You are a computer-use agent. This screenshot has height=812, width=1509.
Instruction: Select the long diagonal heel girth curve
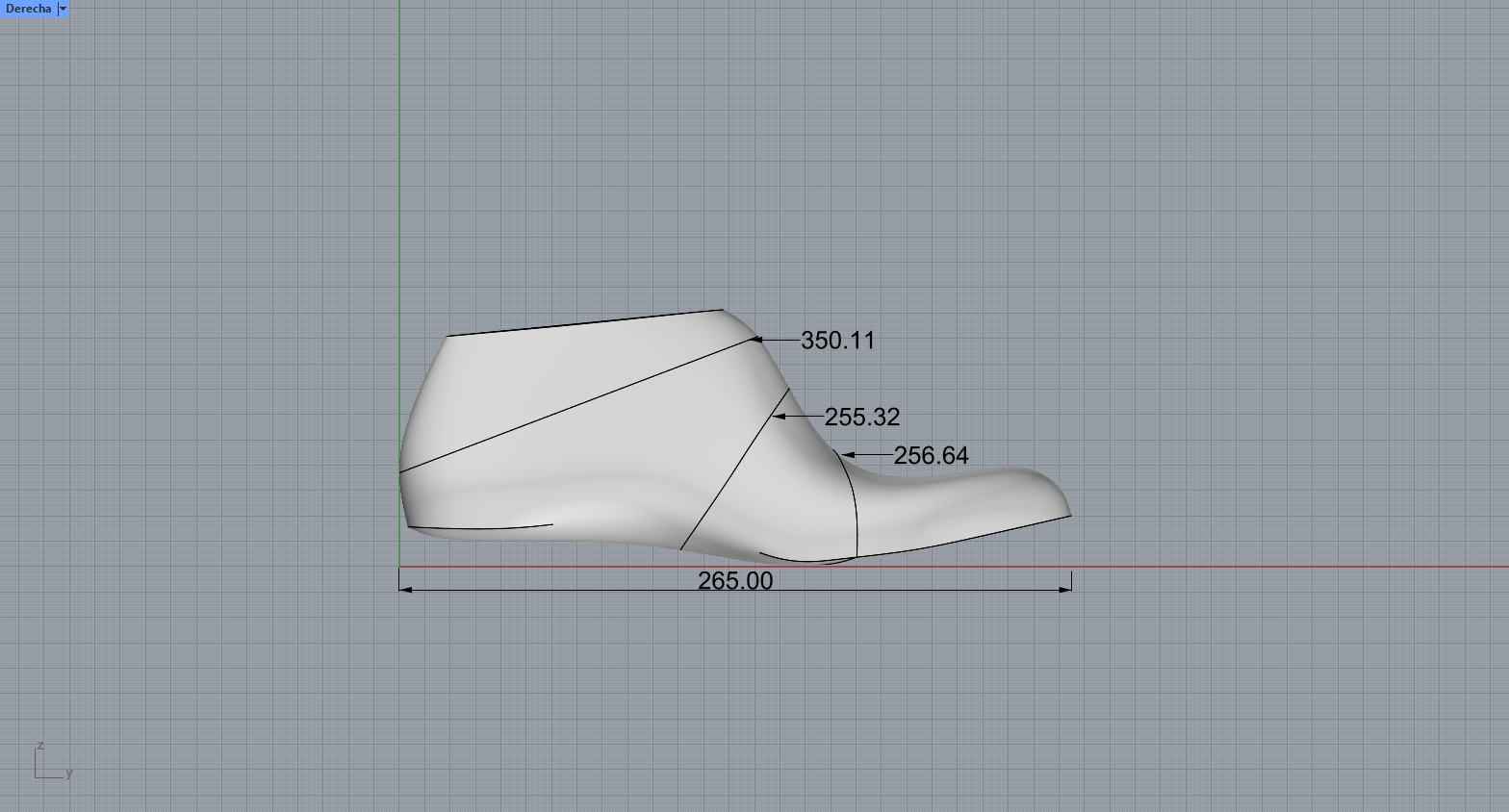(x=577, y=405)
